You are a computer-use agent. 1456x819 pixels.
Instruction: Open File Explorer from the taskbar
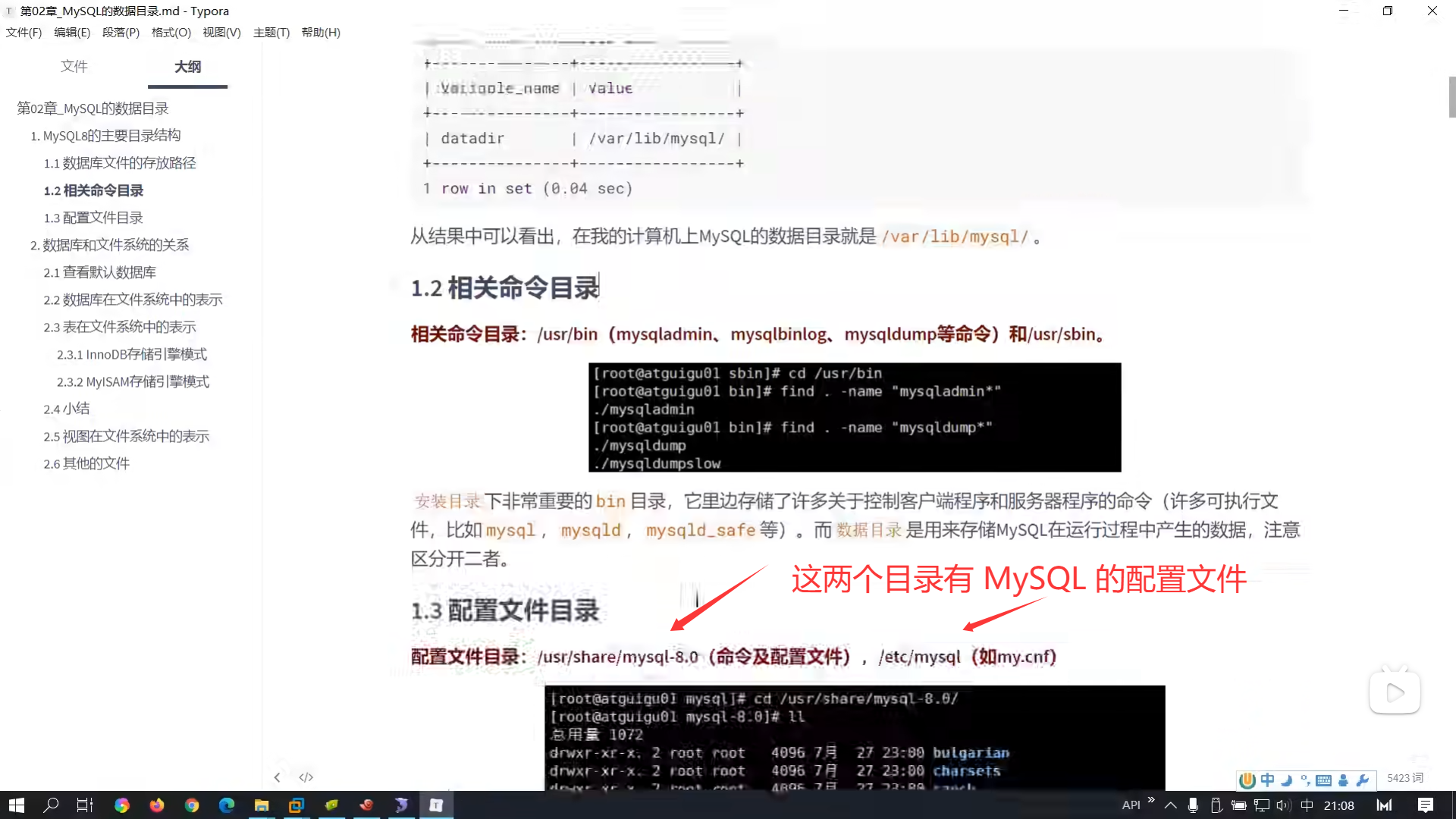(x=262, y=805)
